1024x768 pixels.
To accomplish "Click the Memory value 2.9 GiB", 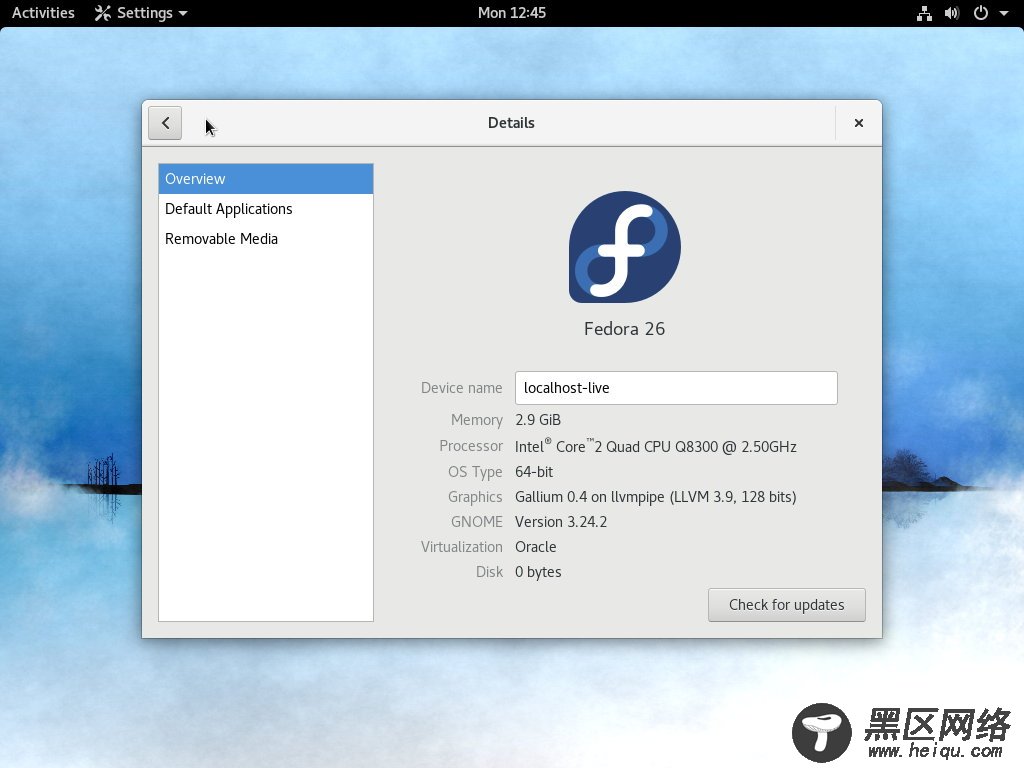I will tap(537, 420).
